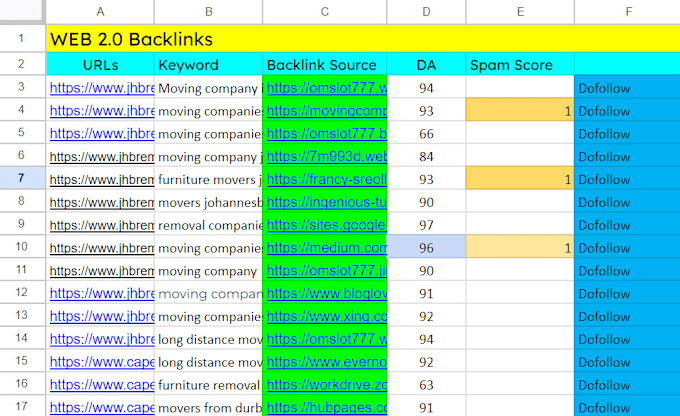The image size is (680, 416).
Task: Select the DA value 84 cell
Action: [426, 157]
